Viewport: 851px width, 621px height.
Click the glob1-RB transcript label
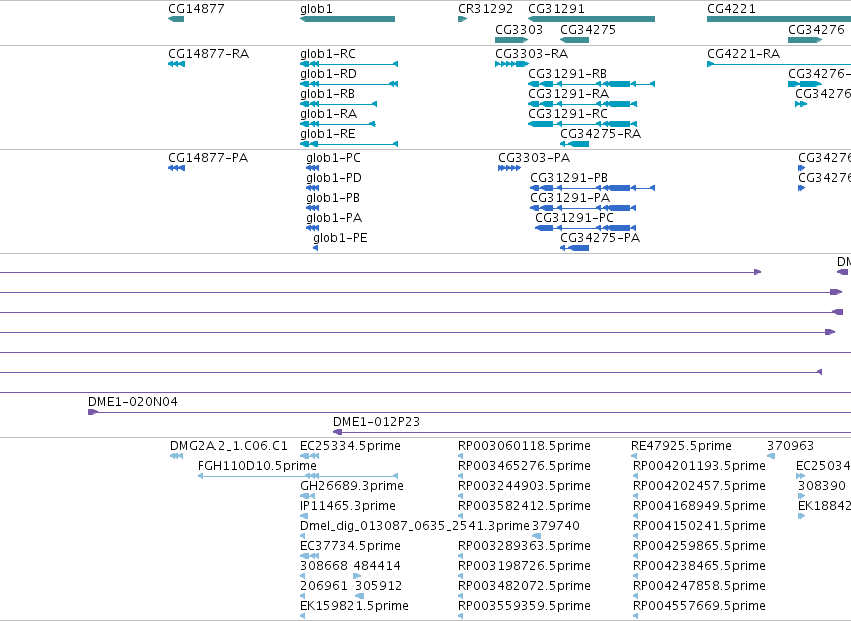coord(327,94)
